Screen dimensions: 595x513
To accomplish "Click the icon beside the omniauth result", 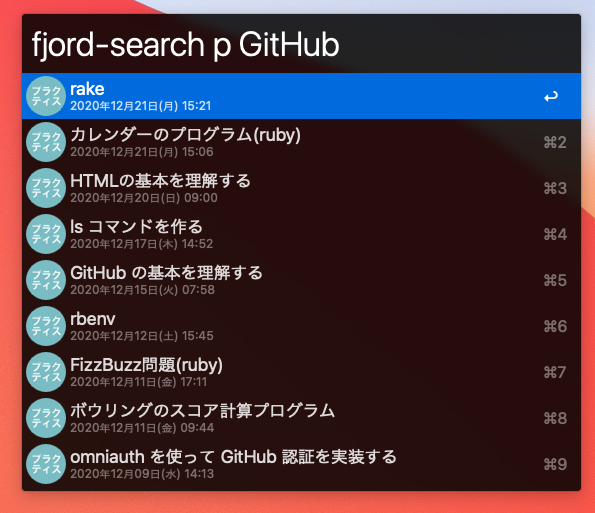I will coord(46,464).
